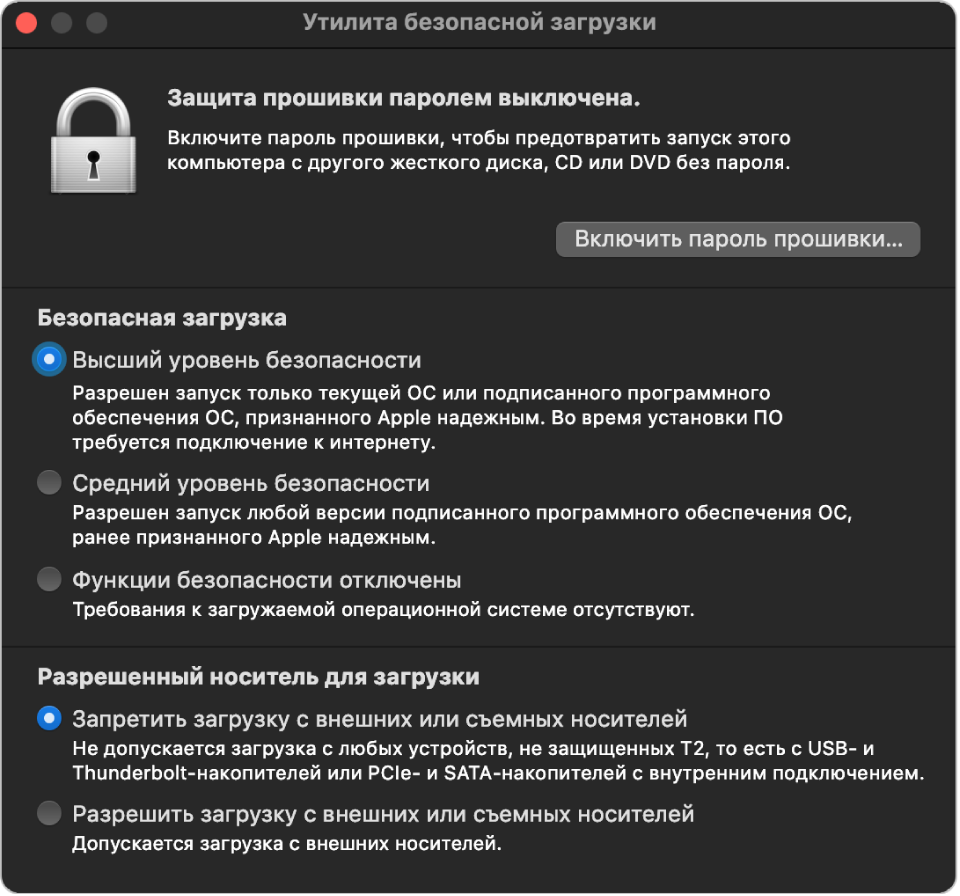Click the gray zoom button in the title bar
Viewport: 960px width, 896px height.
point(96,22)
